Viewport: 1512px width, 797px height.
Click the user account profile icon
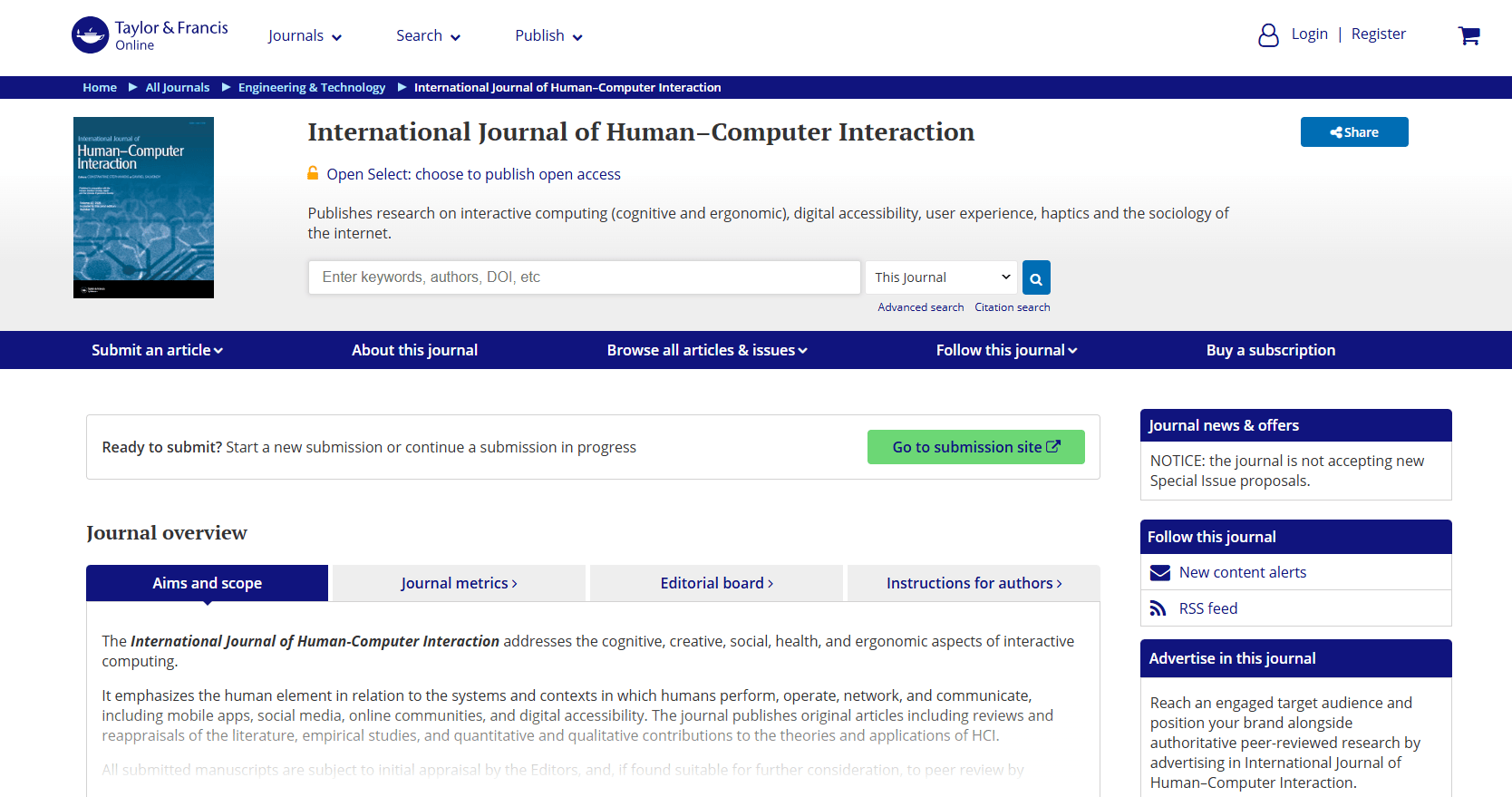coord(1268,35)
